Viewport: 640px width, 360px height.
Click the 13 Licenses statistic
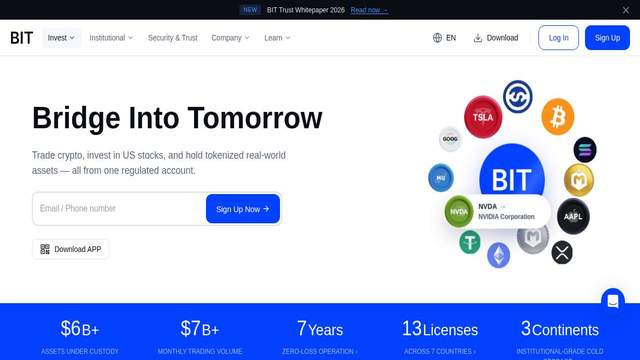440,329
